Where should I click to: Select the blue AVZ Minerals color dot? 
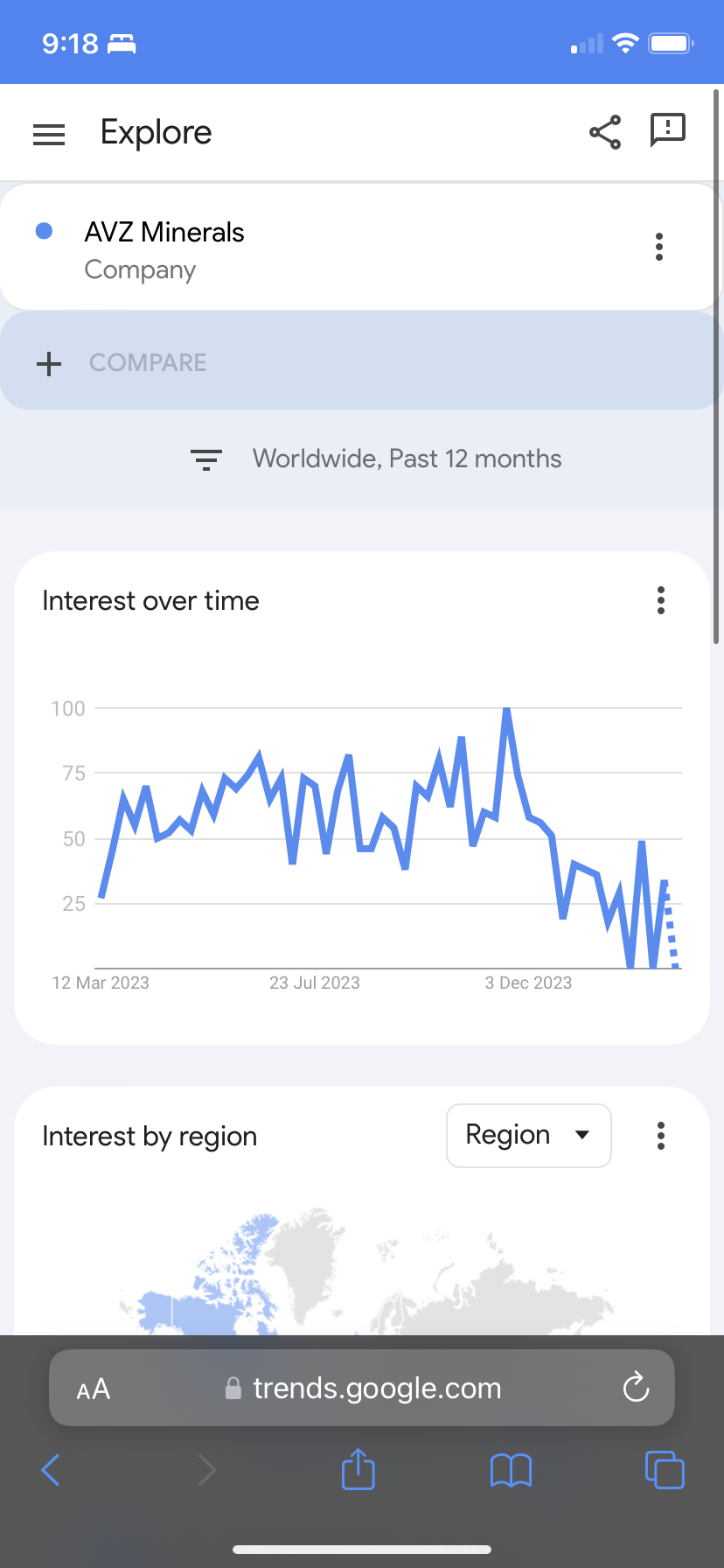point(44,231)
